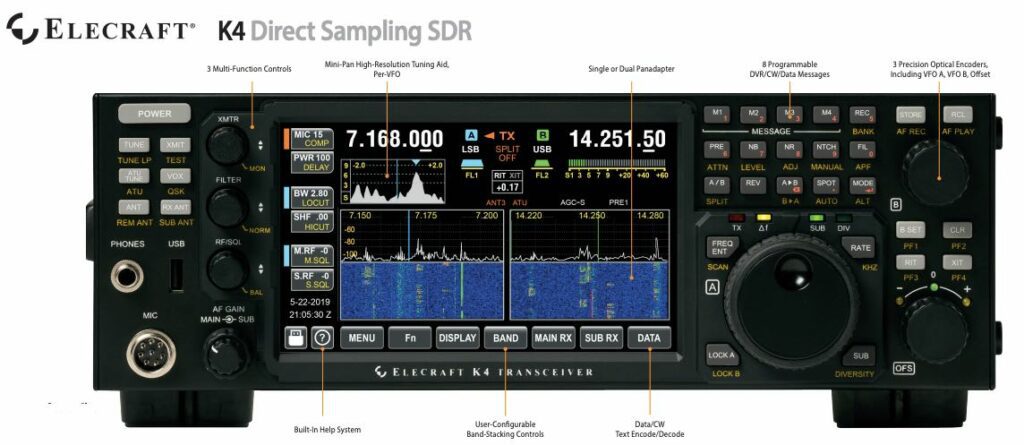Click the AF GAIN main/sub knob
Image resolution: width=1024 pixels, height=445 pixels.
[x=227, y=353]
